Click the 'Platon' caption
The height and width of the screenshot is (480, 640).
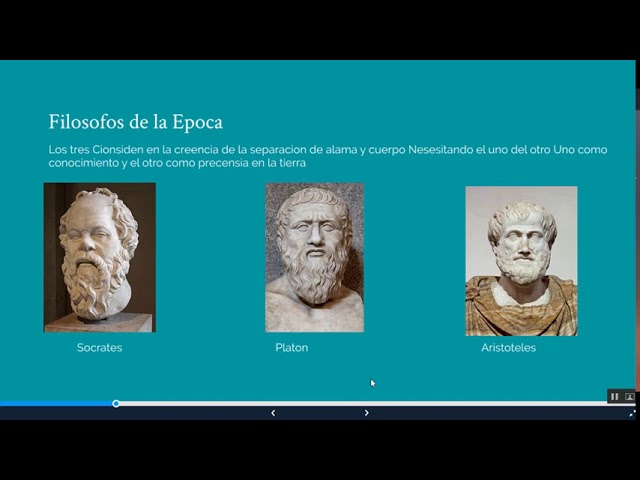pyautogui.click(x=291, y=348)
